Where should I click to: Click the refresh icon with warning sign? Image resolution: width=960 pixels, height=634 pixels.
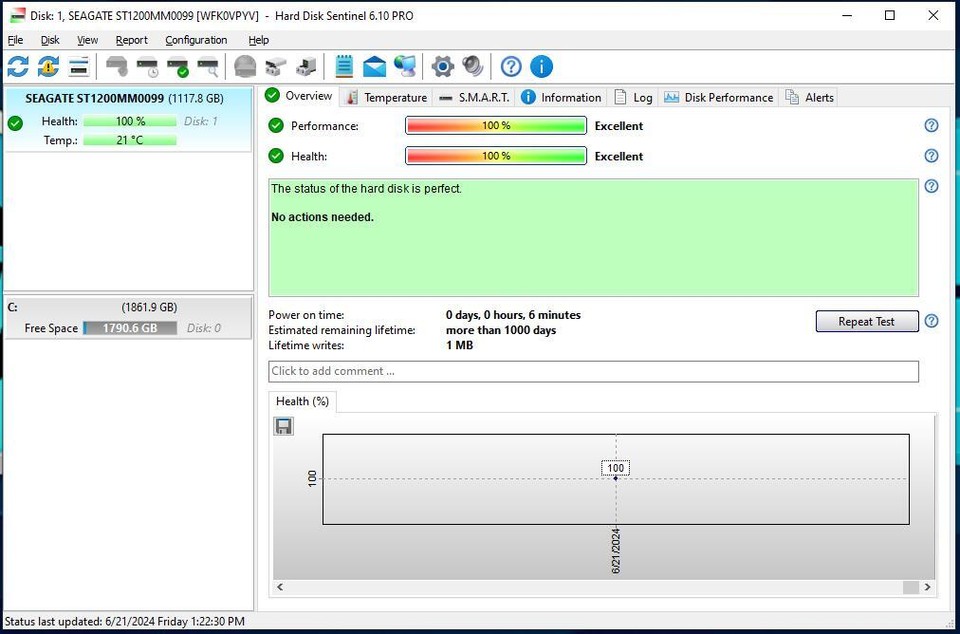pos(48,67)
